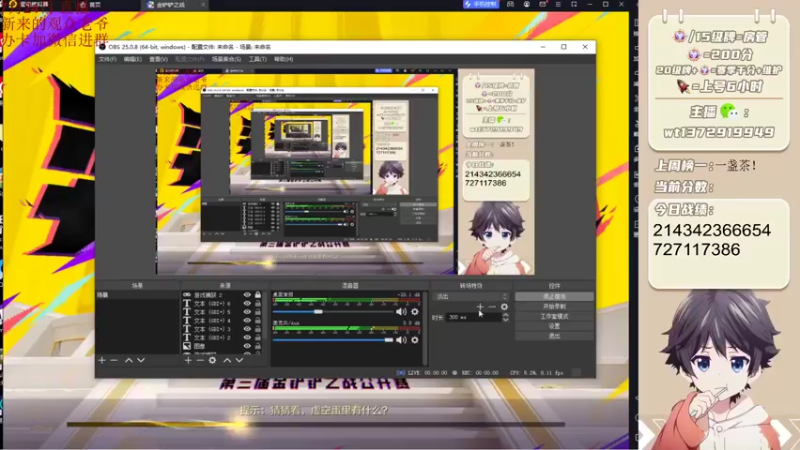800x450 pixels.
Task: Open transition properties gear icon
Action: point(504,307)
